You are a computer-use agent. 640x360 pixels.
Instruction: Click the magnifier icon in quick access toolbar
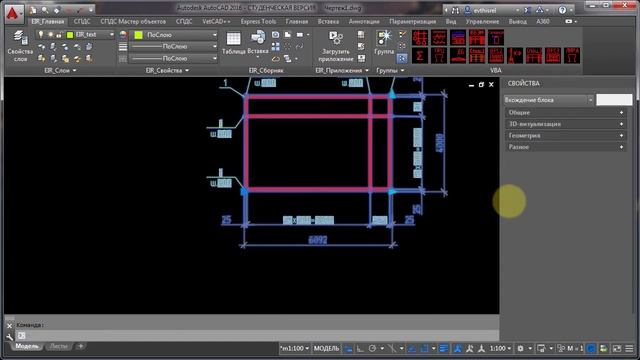(x=44, y=9)
